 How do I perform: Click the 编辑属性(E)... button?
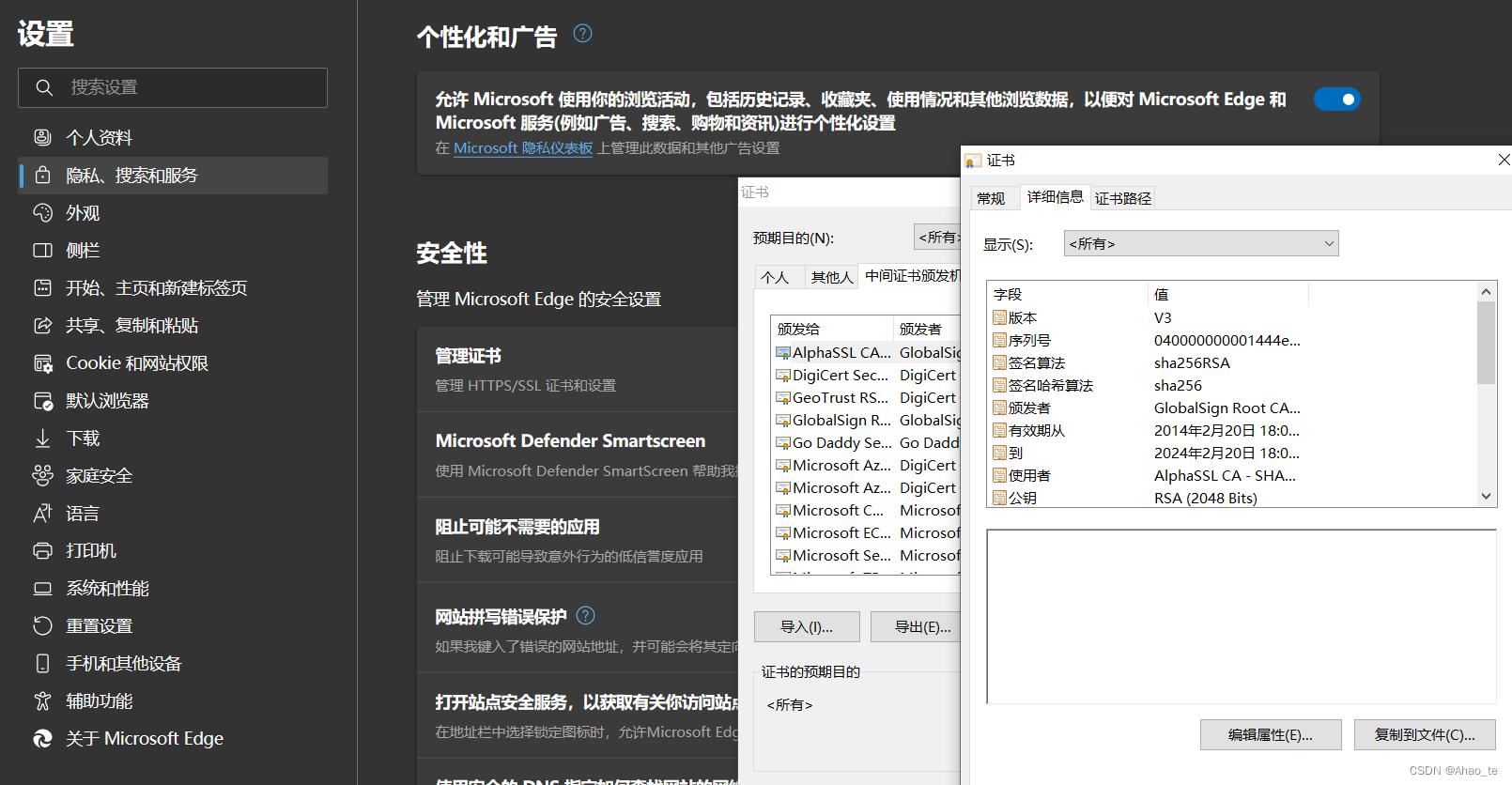click(x=1271, y=734)
